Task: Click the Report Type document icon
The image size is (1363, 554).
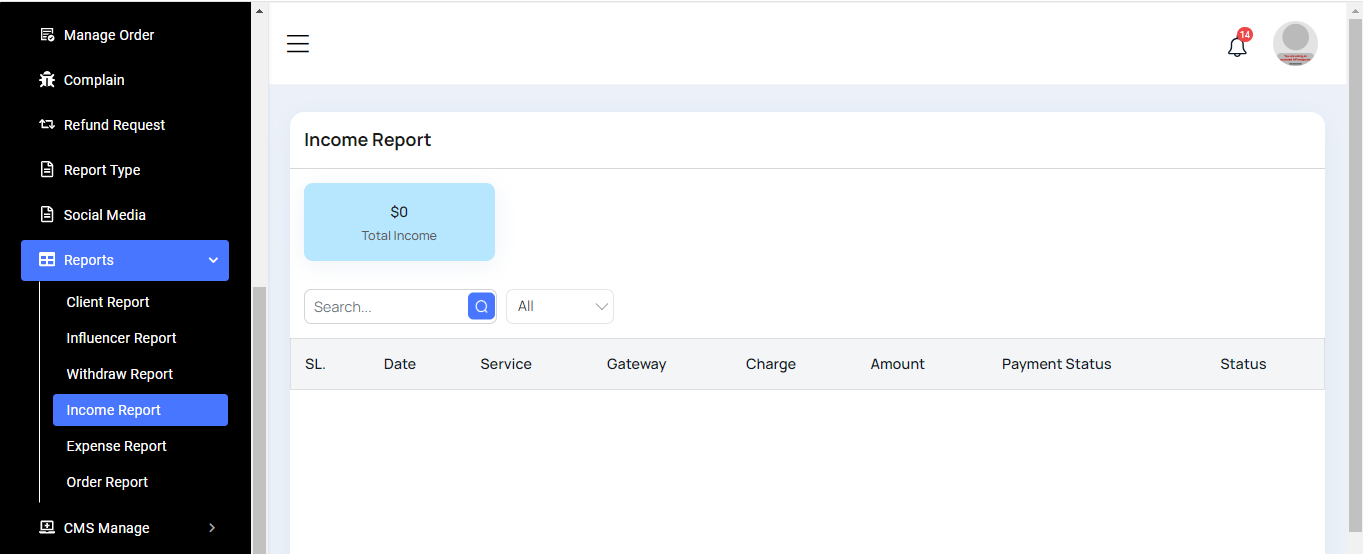Action: 47,170
